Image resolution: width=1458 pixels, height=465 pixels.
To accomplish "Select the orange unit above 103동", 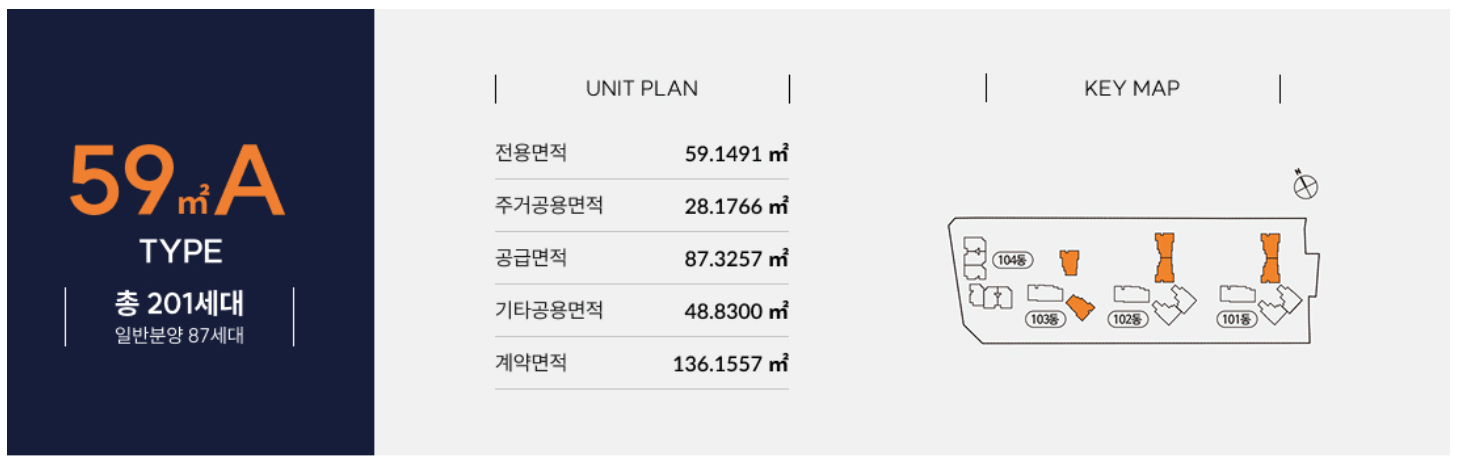I will click(x=1070, y=263).
